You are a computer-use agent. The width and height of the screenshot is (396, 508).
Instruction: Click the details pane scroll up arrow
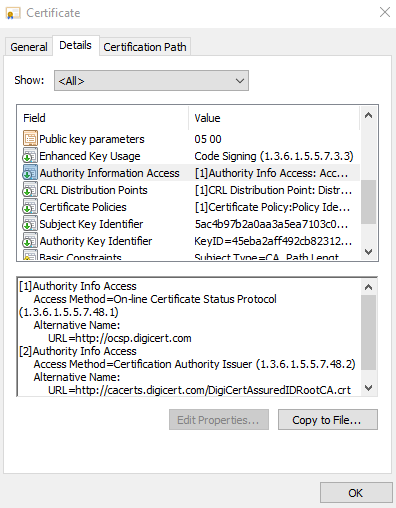[x=368, y=287]
